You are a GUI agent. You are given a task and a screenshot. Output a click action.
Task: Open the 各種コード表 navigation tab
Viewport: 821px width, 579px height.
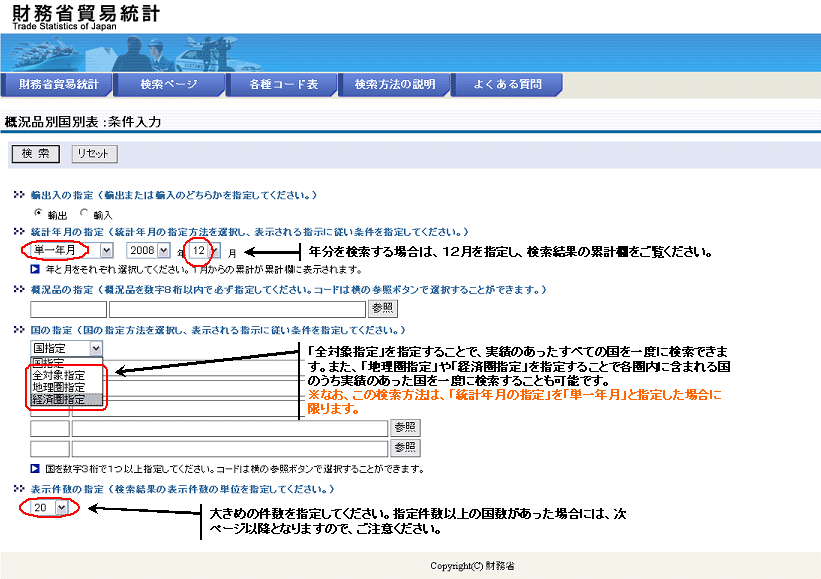284,85
